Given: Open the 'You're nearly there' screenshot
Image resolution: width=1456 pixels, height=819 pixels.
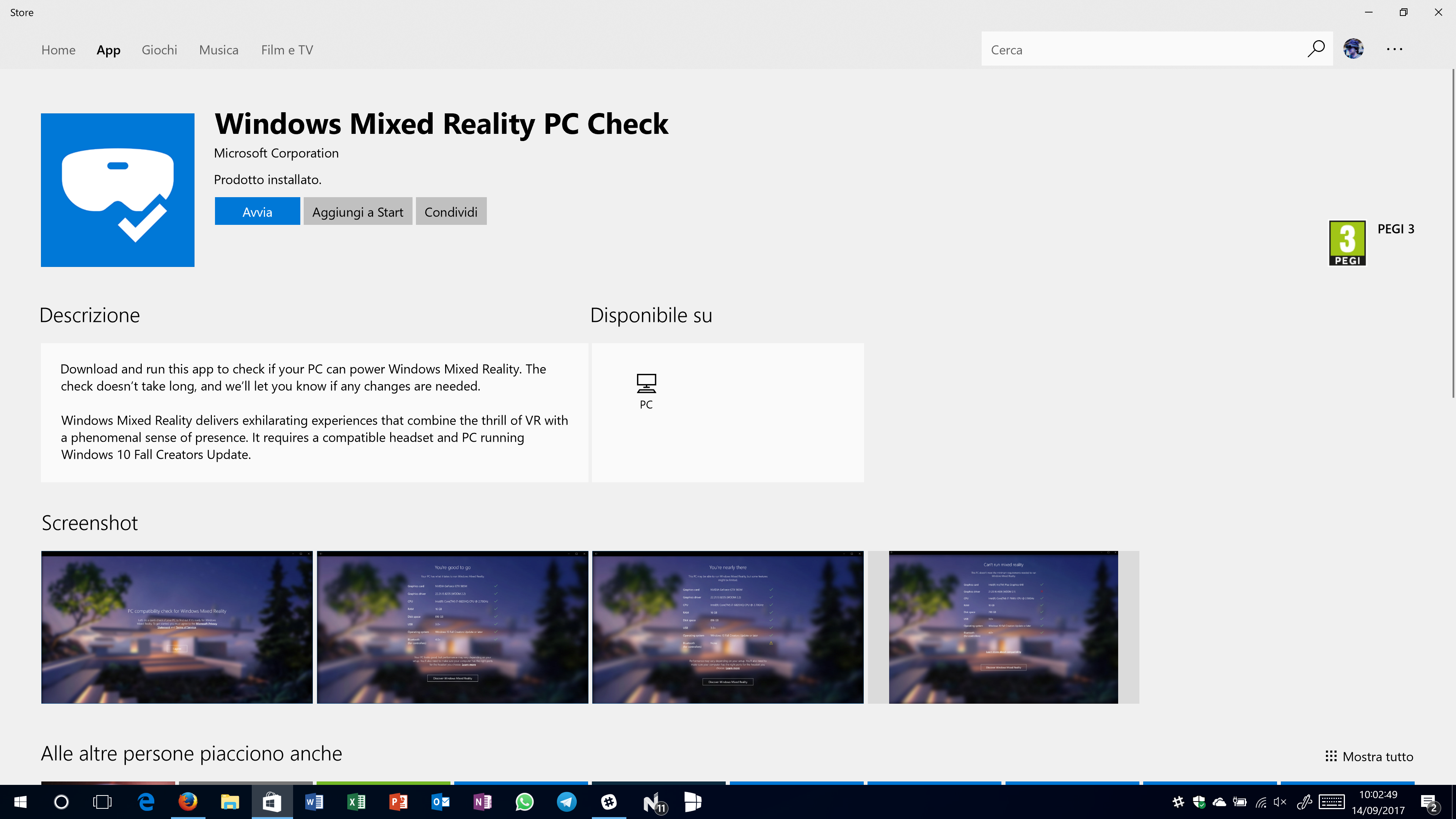Looking at the screenshot, I should pyautogui.click(x=728, y=628).
